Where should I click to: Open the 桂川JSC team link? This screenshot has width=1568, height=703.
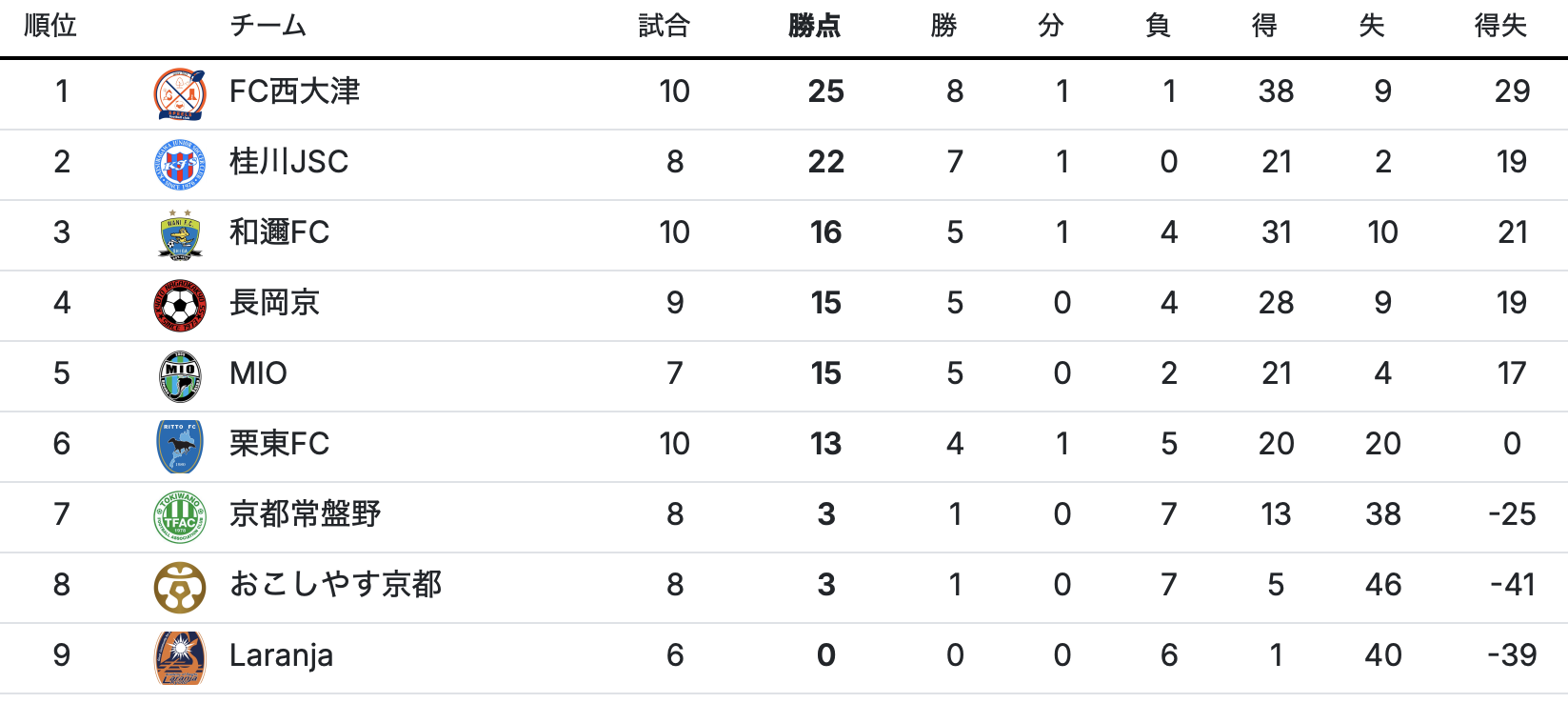pos(288,162)
